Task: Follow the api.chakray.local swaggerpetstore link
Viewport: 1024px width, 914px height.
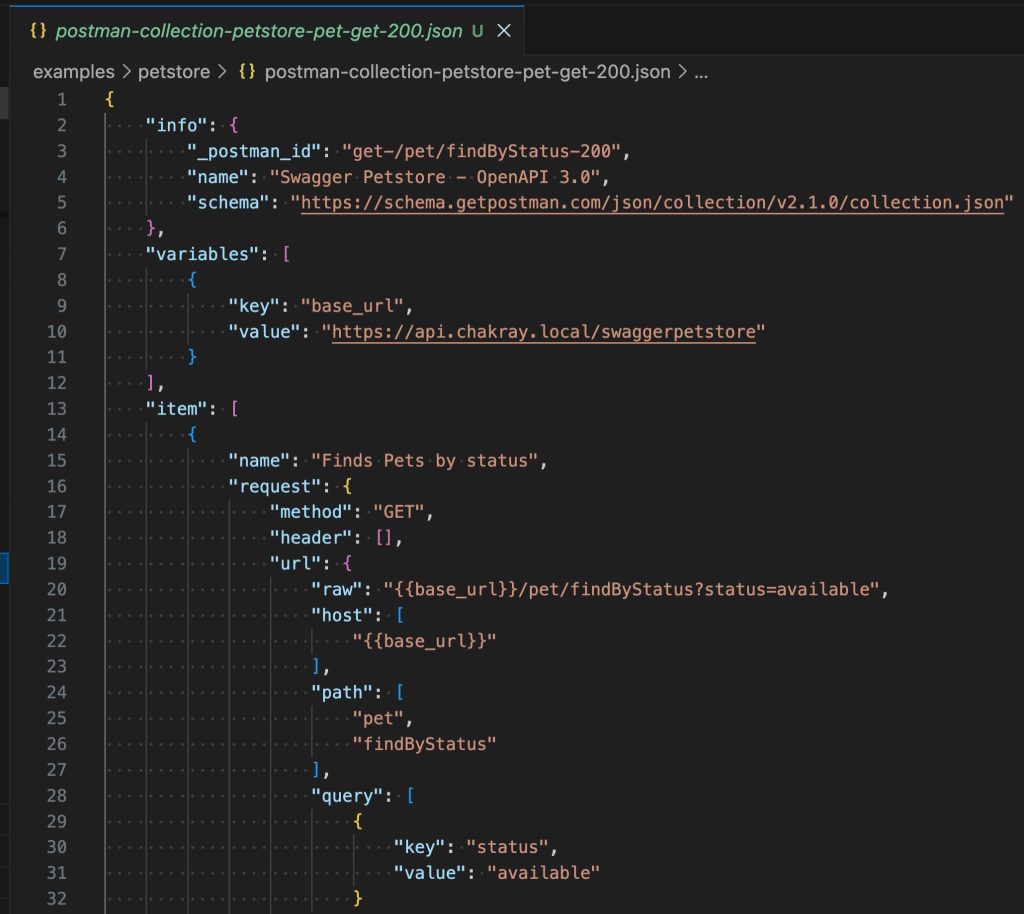Action: pyautogui.click(x=543, y=332)
